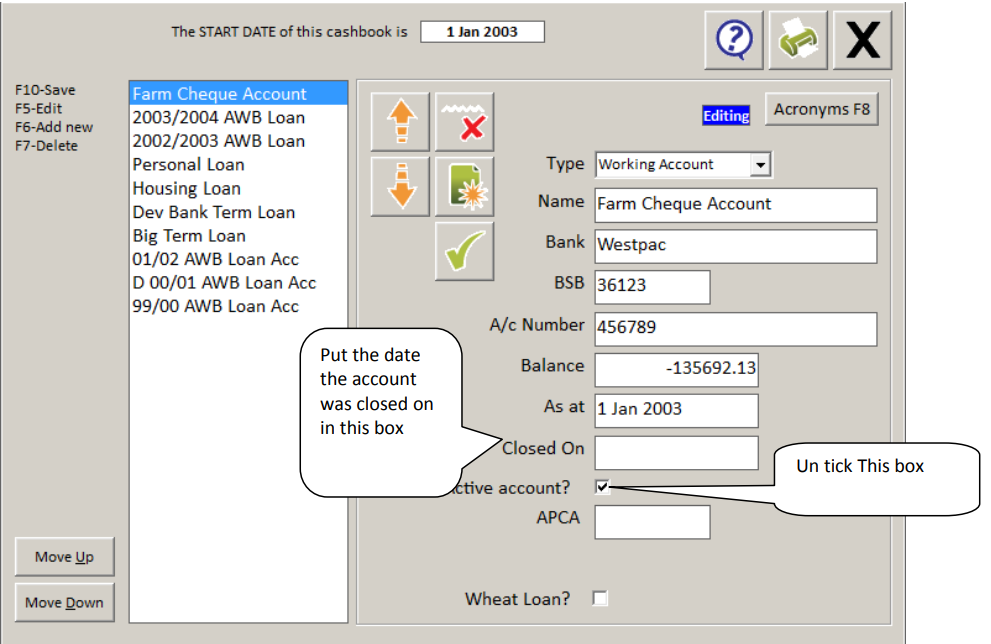
Task: Click into the Closed On date field
Action: tap(676, 453)
